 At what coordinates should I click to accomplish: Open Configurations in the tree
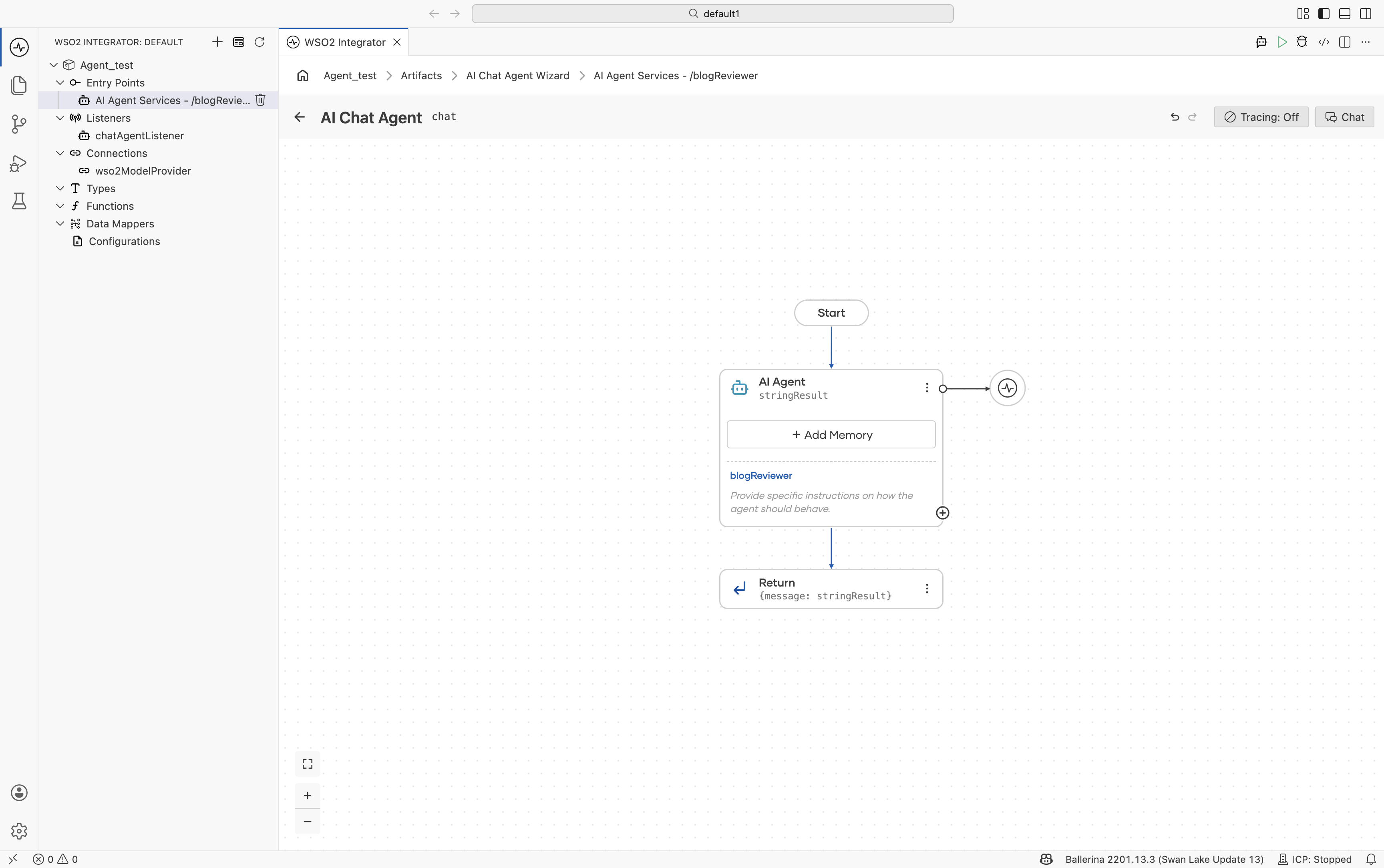[x=125, y=242]
